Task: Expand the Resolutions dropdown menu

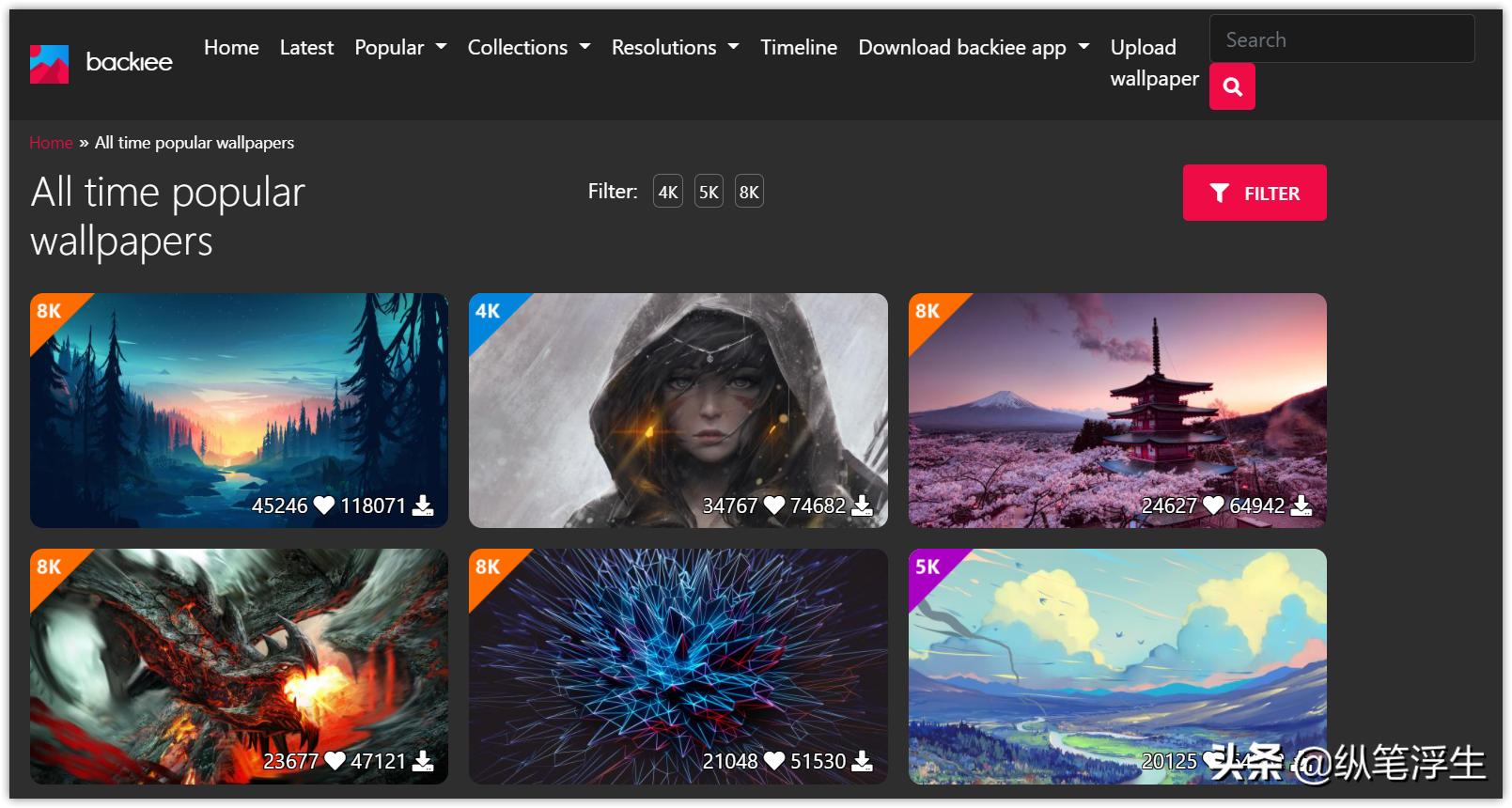Action: (x=676, y=47)
